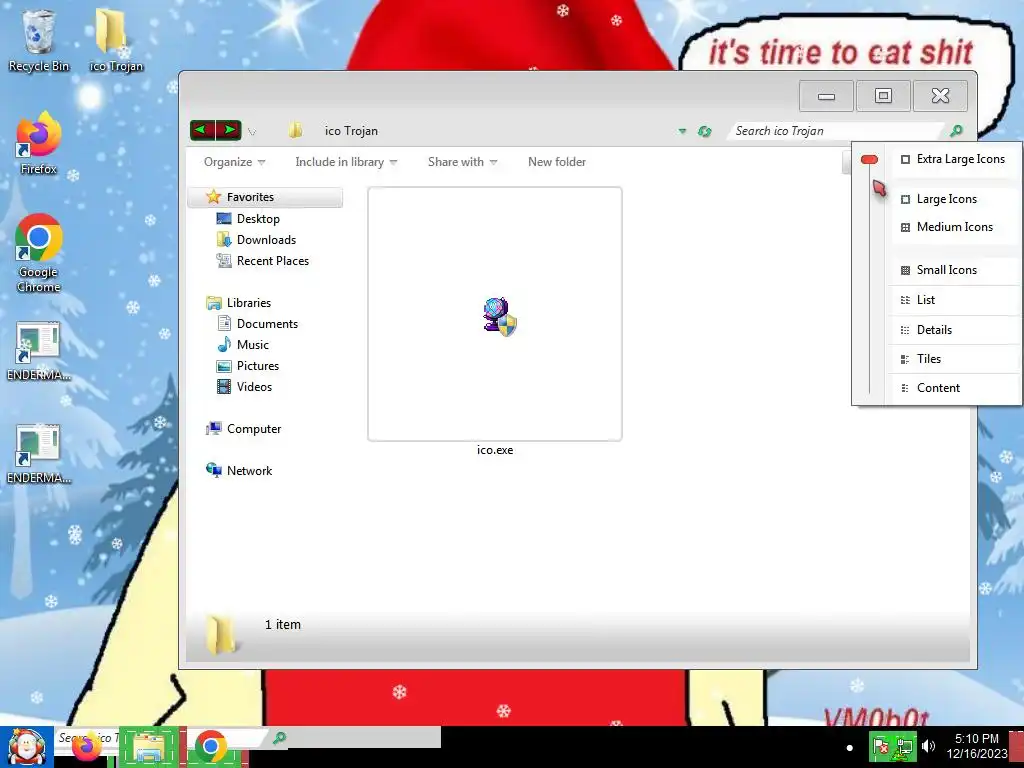Image resolution: width=1024 pixels, height=768 pixels.
Task: Select Computer in the navigation pane
Action: 244,428
